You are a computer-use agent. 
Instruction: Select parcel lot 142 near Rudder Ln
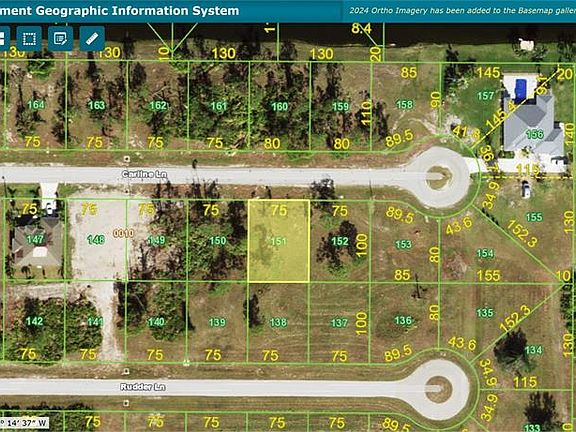[34, 321]
